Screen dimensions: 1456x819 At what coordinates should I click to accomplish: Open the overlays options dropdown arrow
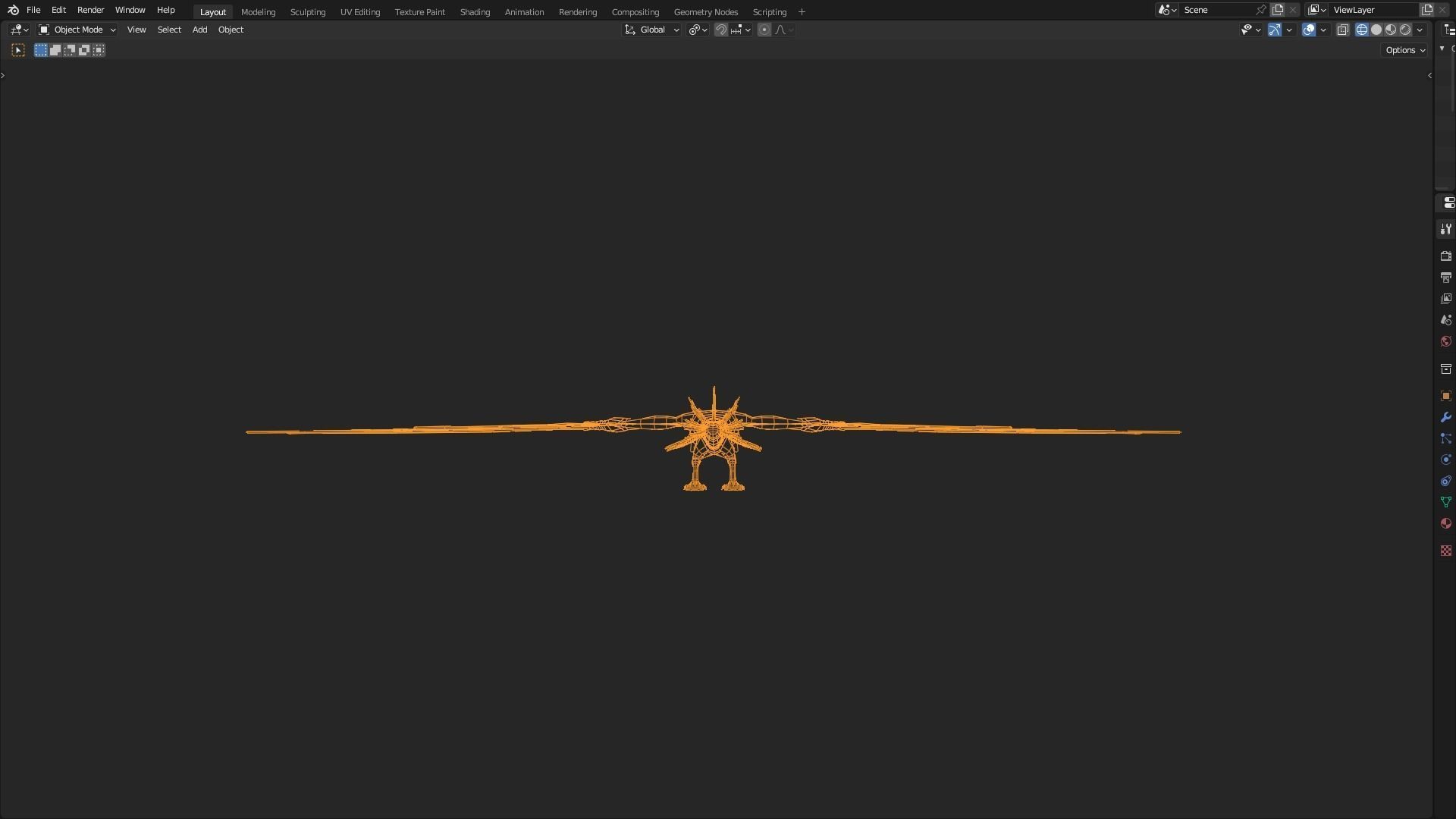pos(1323,30)
